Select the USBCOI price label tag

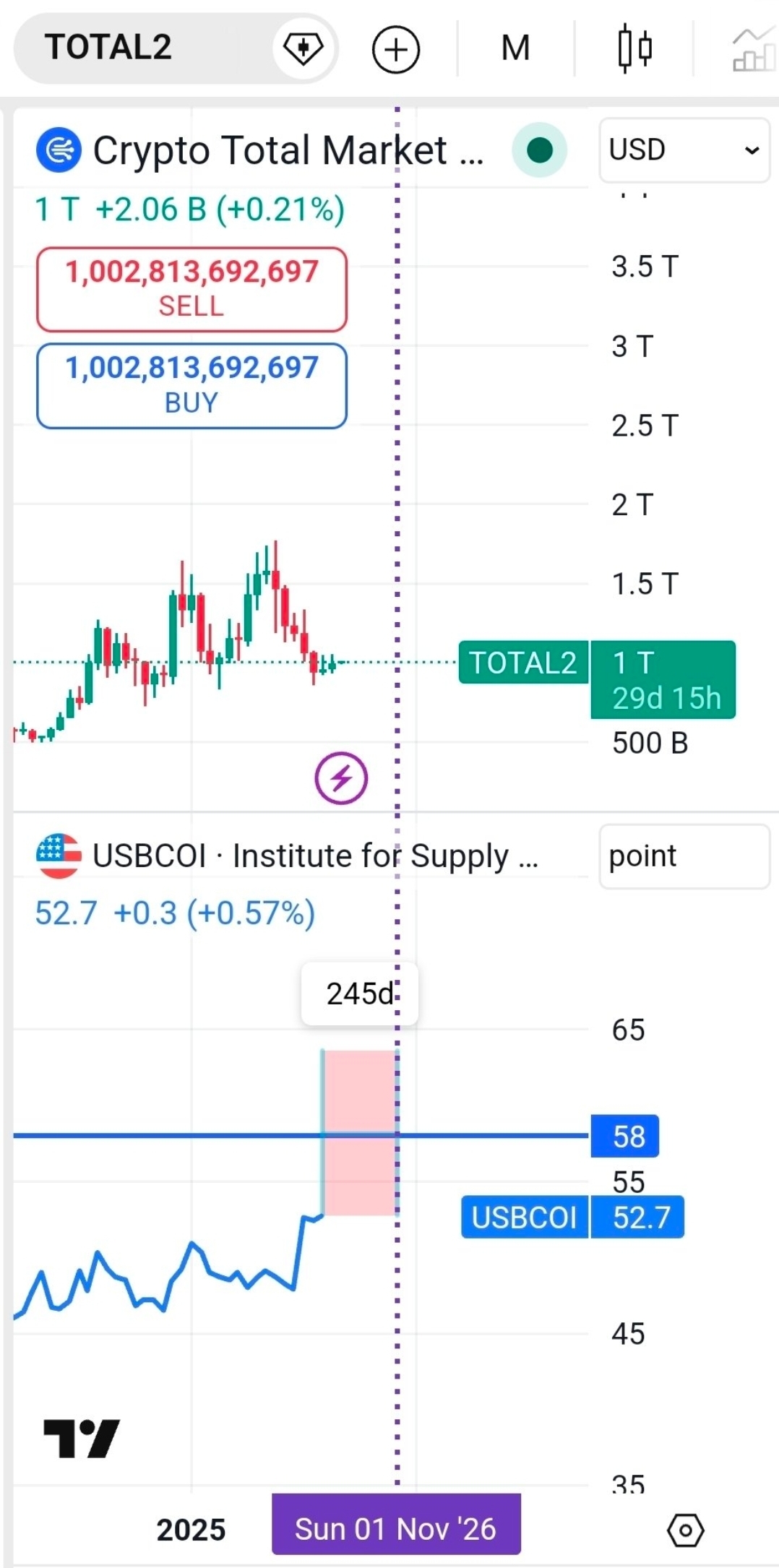tap(525, 1217)
